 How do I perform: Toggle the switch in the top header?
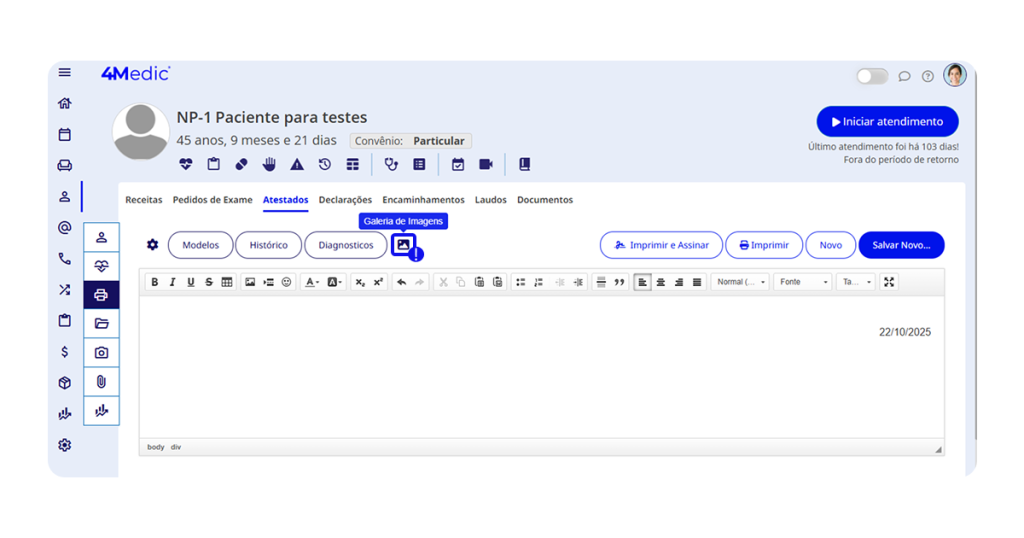(871, 76)
